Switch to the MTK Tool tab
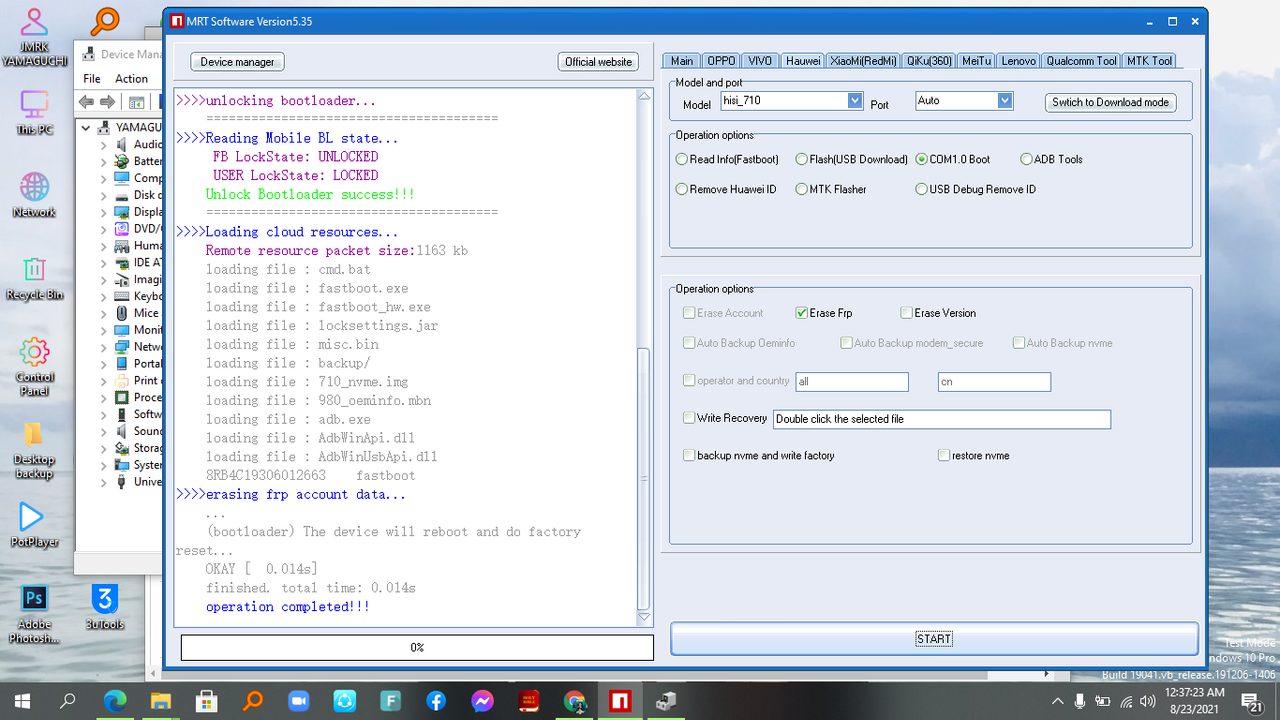 pyautogui.click(x=1149, y=61)
